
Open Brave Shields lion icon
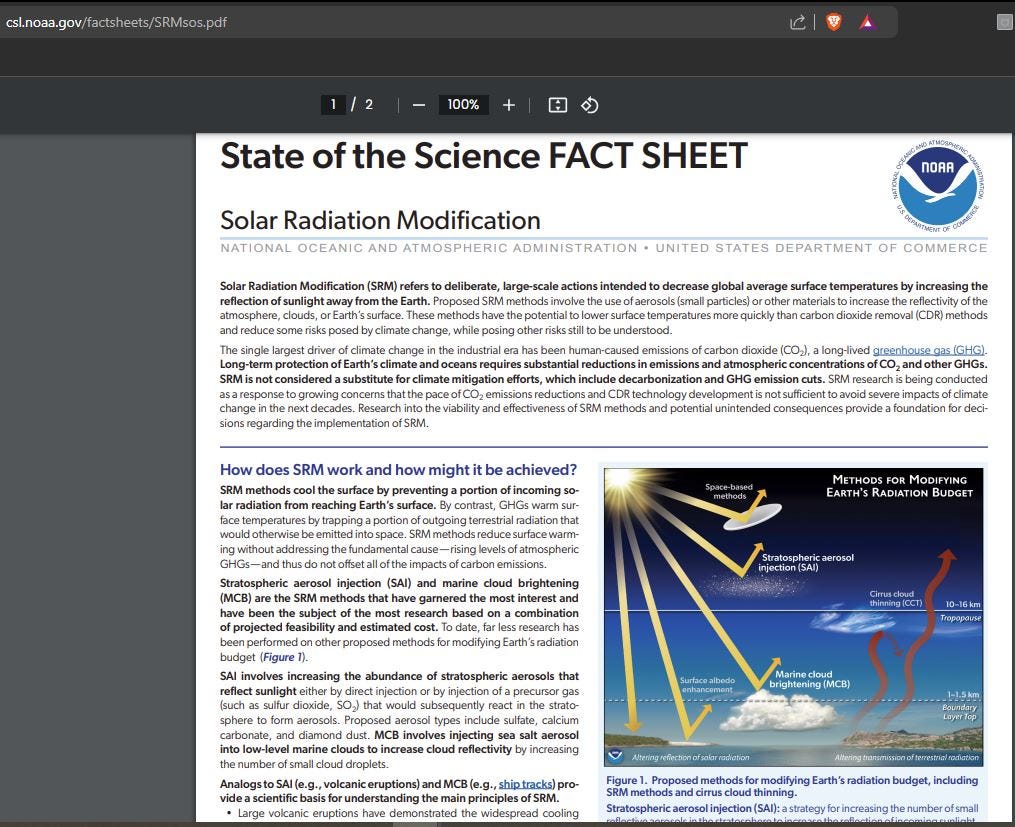834,23
